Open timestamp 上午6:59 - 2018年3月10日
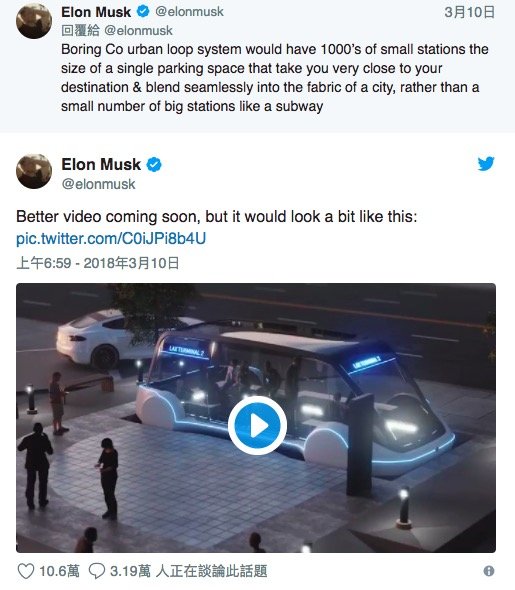Image resolution: width=515 pixels, height=590 pixels. point(97,263)
